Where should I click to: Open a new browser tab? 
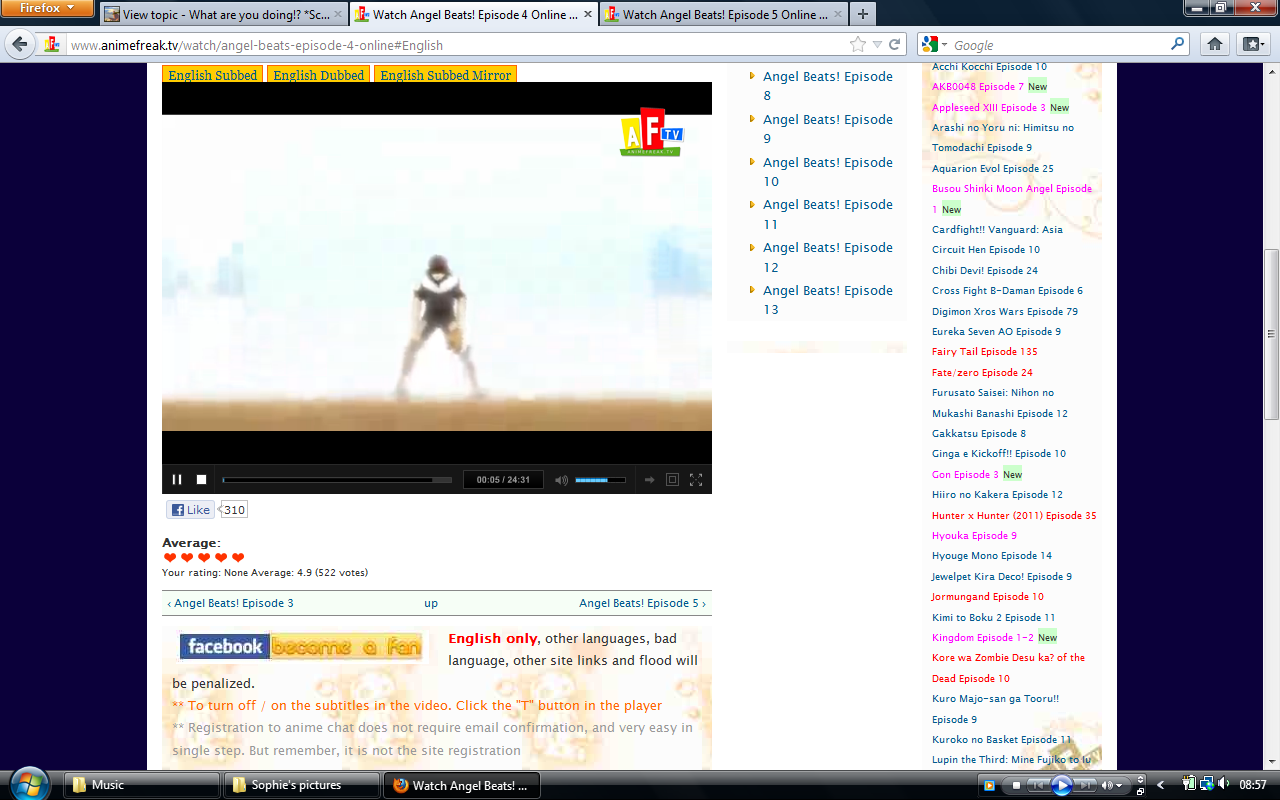(862, 14)
